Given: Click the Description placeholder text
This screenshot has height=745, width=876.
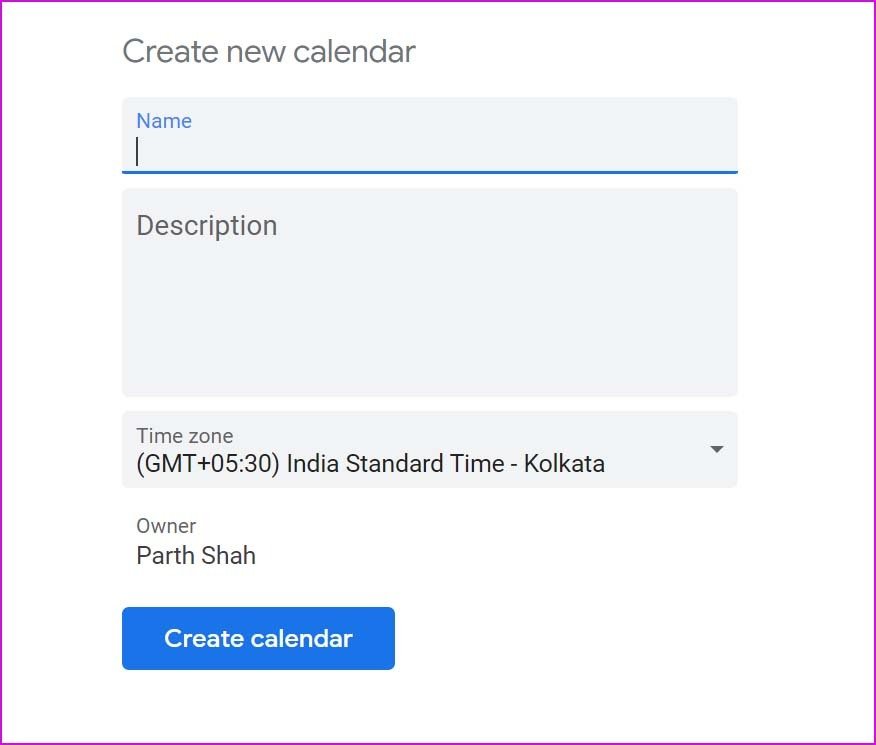Looking at the screenshot, I should [x=207, y=226].
